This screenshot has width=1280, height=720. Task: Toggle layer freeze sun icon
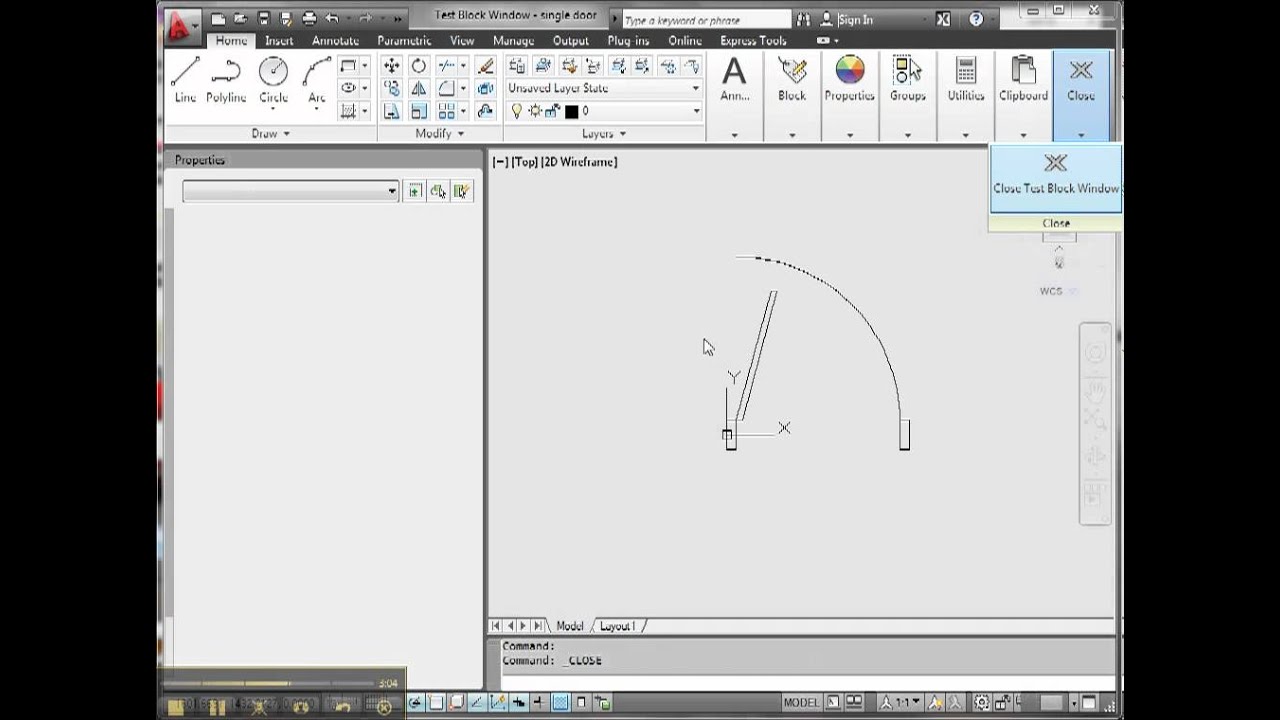pos(535,111)
